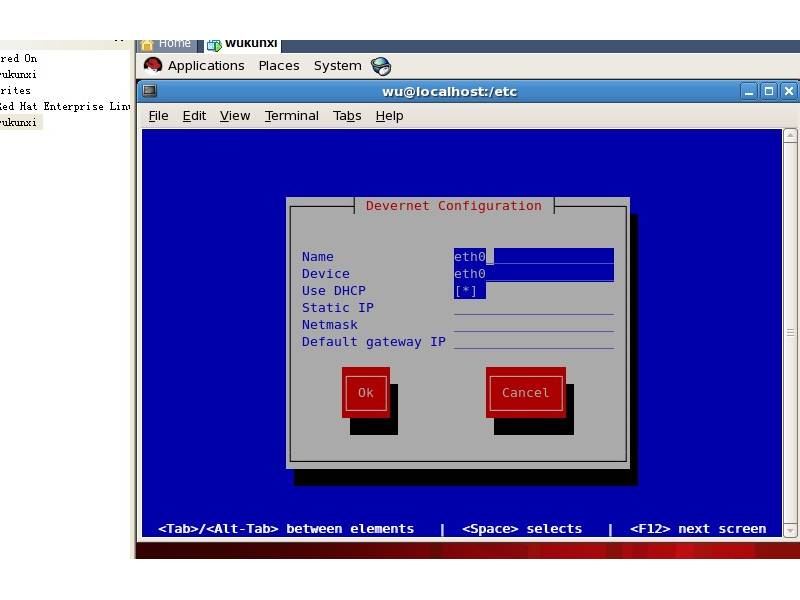Open the Tabs menu
Viewport: 800px width, 600px height.
click(347, 116)
